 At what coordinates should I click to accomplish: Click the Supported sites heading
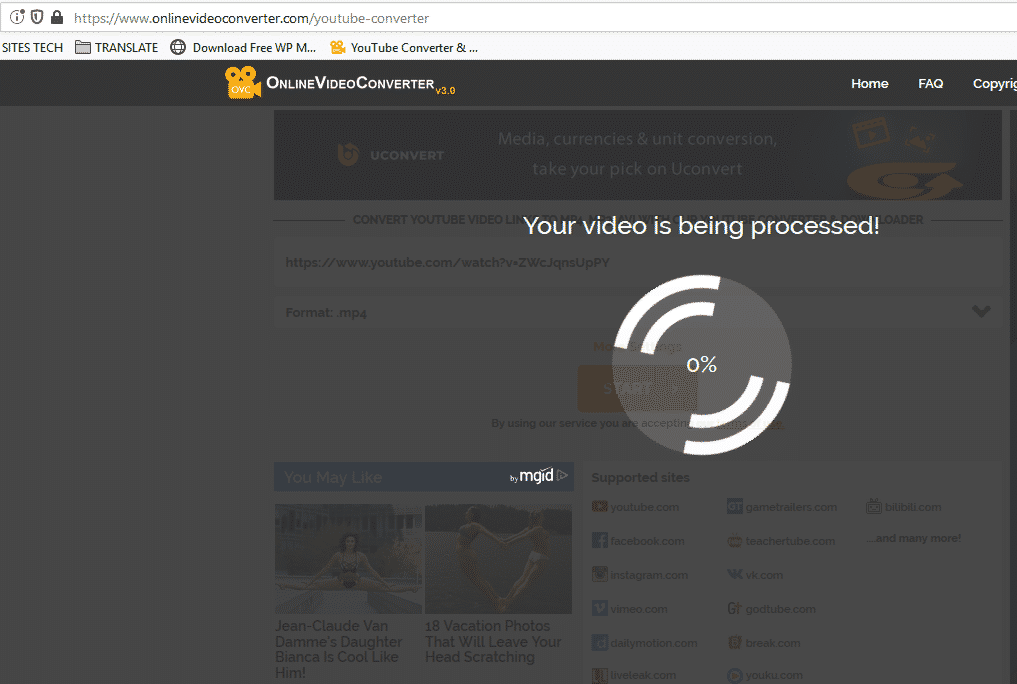[640, 477]
